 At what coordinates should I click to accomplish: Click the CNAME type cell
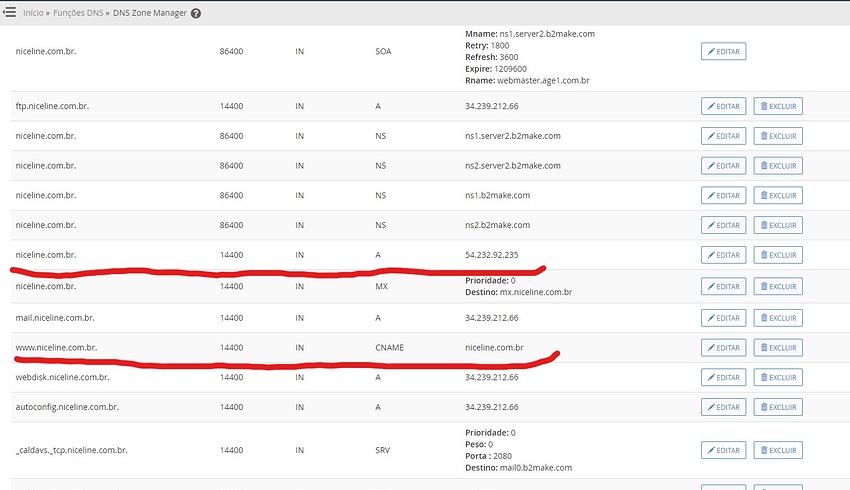click(x=389, y=348)
